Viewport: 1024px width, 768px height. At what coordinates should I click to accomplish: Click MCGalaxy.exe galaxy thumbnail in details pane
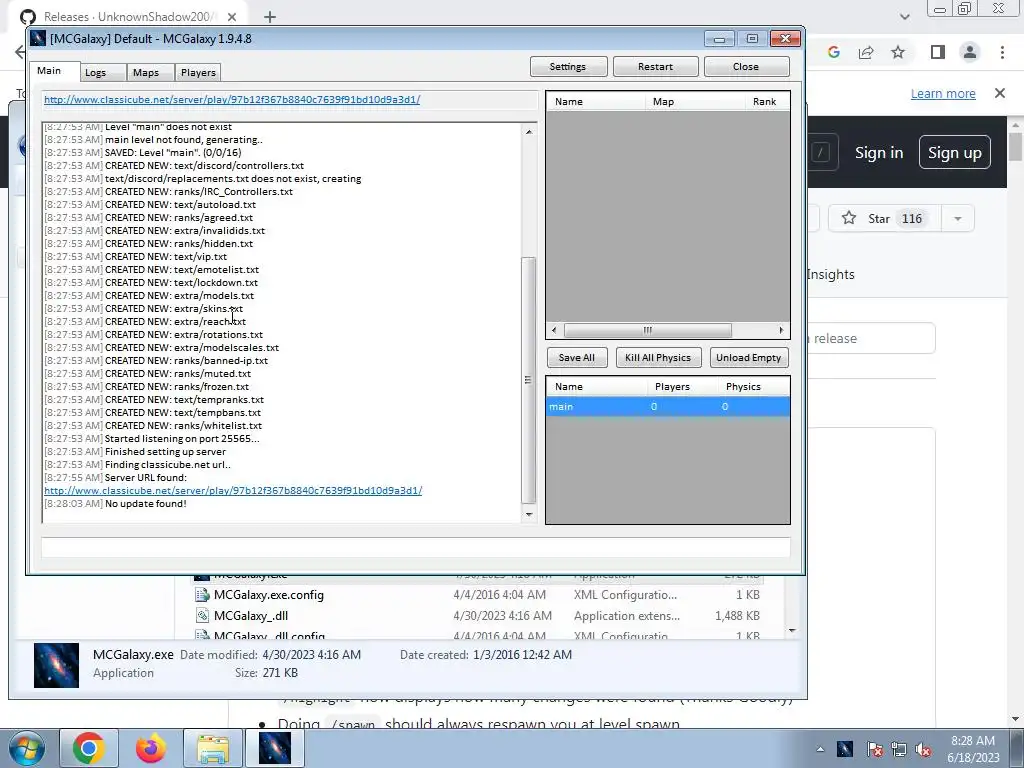click(x=56, y=665)
